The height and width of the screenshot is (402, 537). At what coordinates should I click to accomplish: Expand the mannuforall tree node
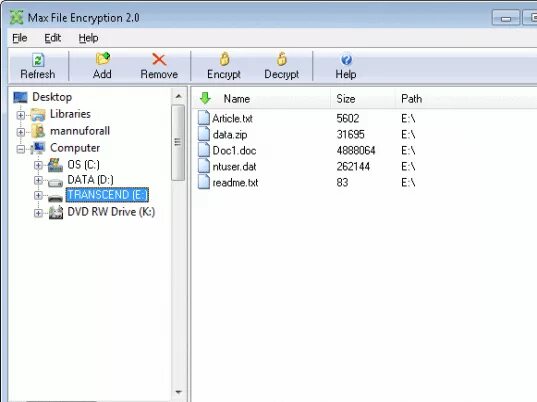click(x=21, y=132)
